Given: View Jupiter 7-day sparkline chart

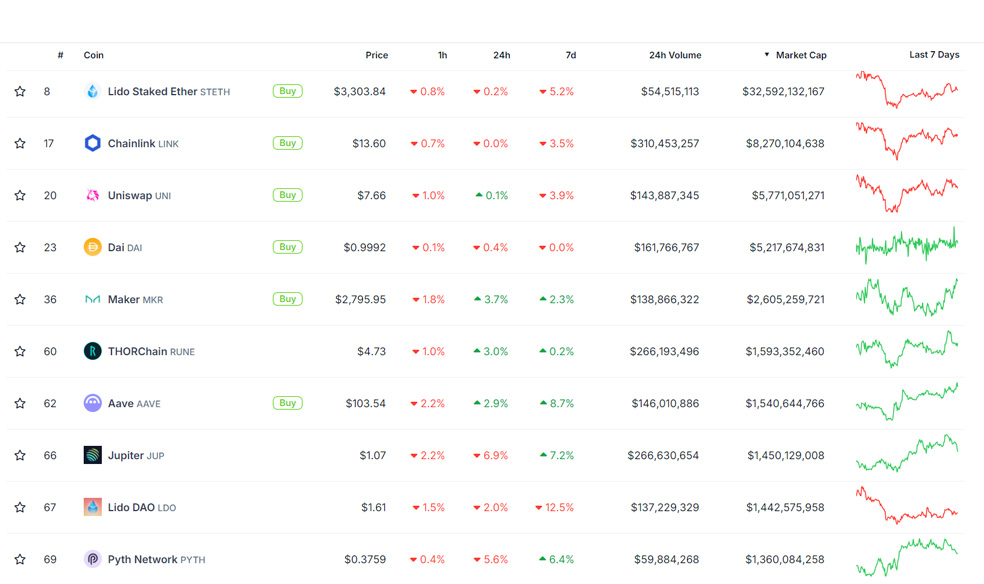Looking at the screenshot, I should click(x=907, y=453).
